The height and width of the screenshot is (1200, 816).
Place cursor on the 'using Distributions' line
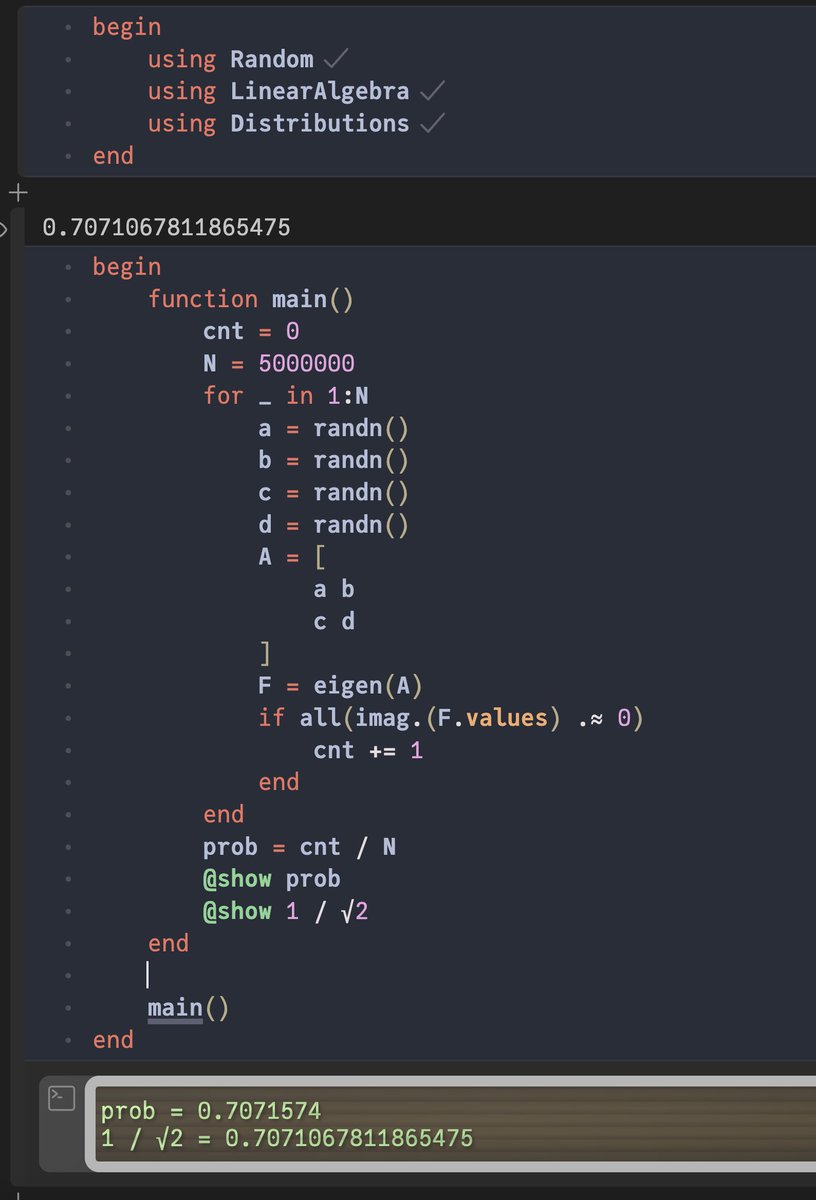[x=279, y=124]
